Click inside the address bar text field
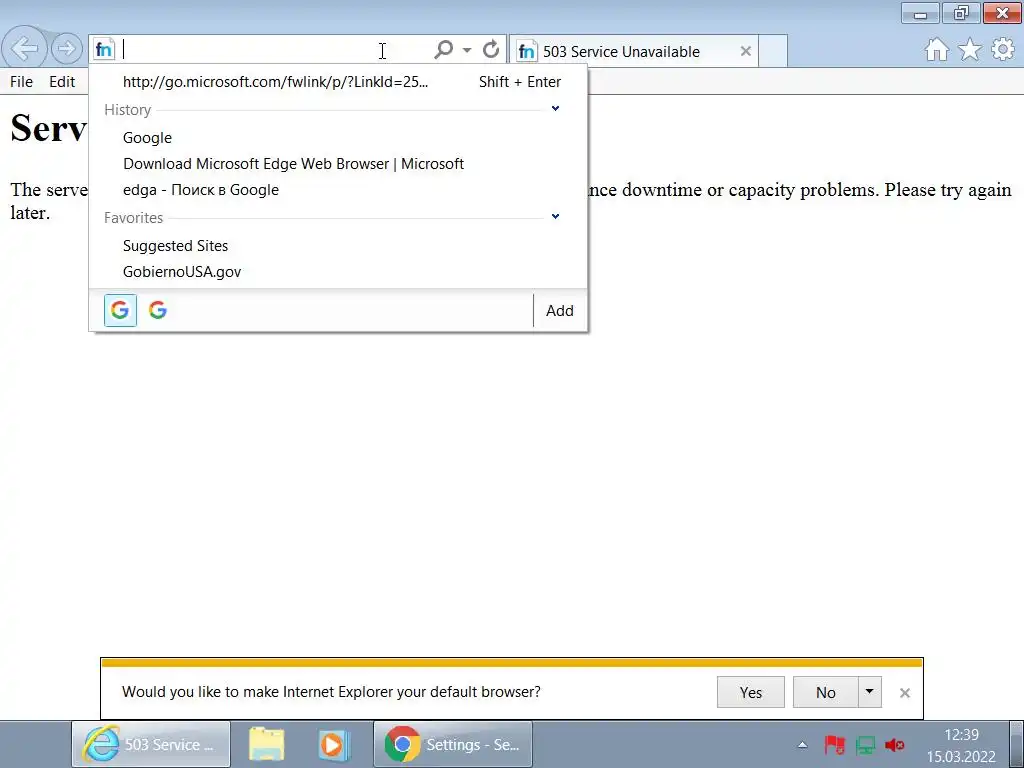The height and width of the screenshot is (768, 1024). tap(274, 50)
